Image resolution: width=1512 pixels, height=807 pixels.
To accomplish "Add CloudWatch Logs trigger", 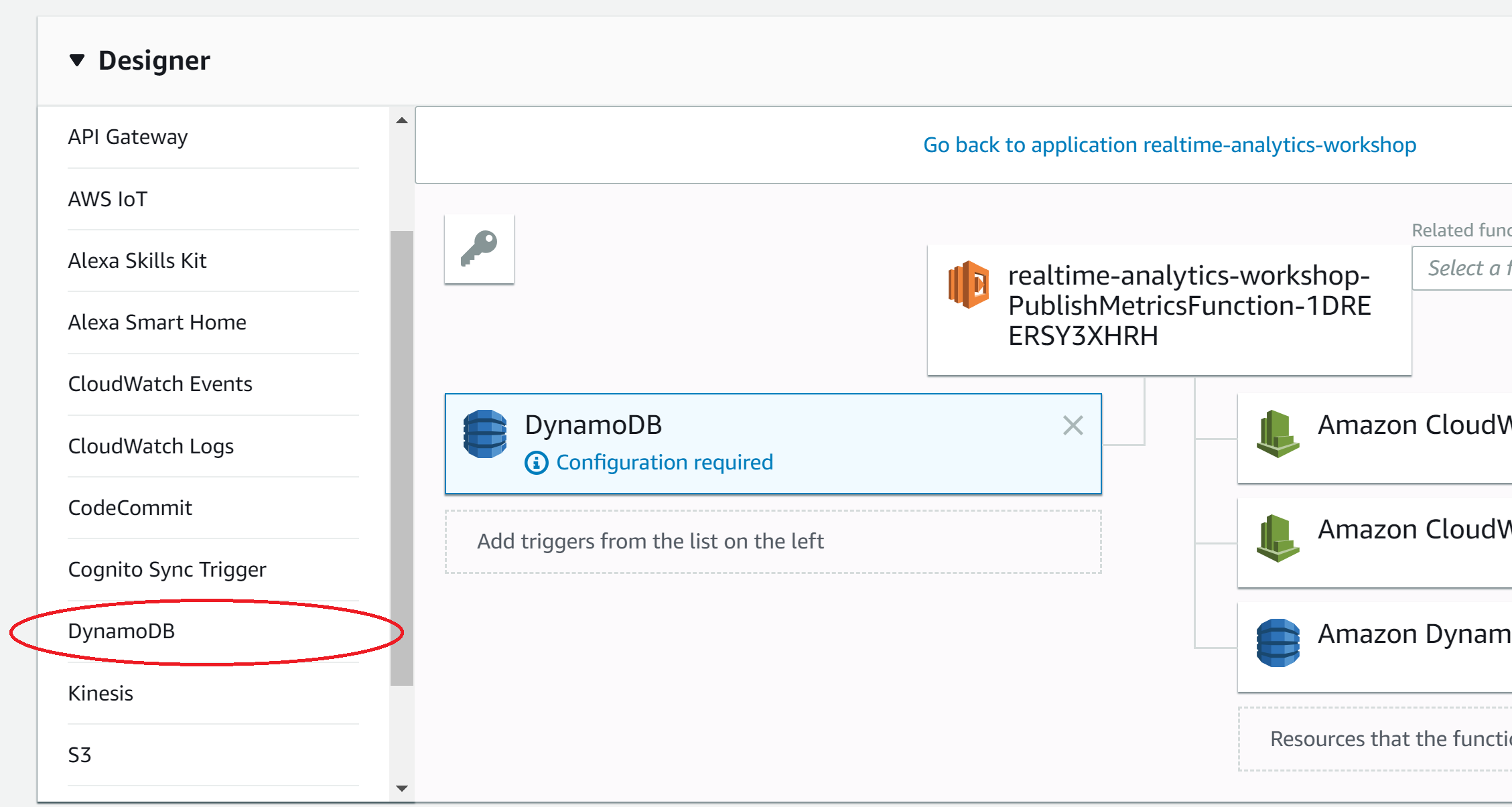I will coord(214,447).
